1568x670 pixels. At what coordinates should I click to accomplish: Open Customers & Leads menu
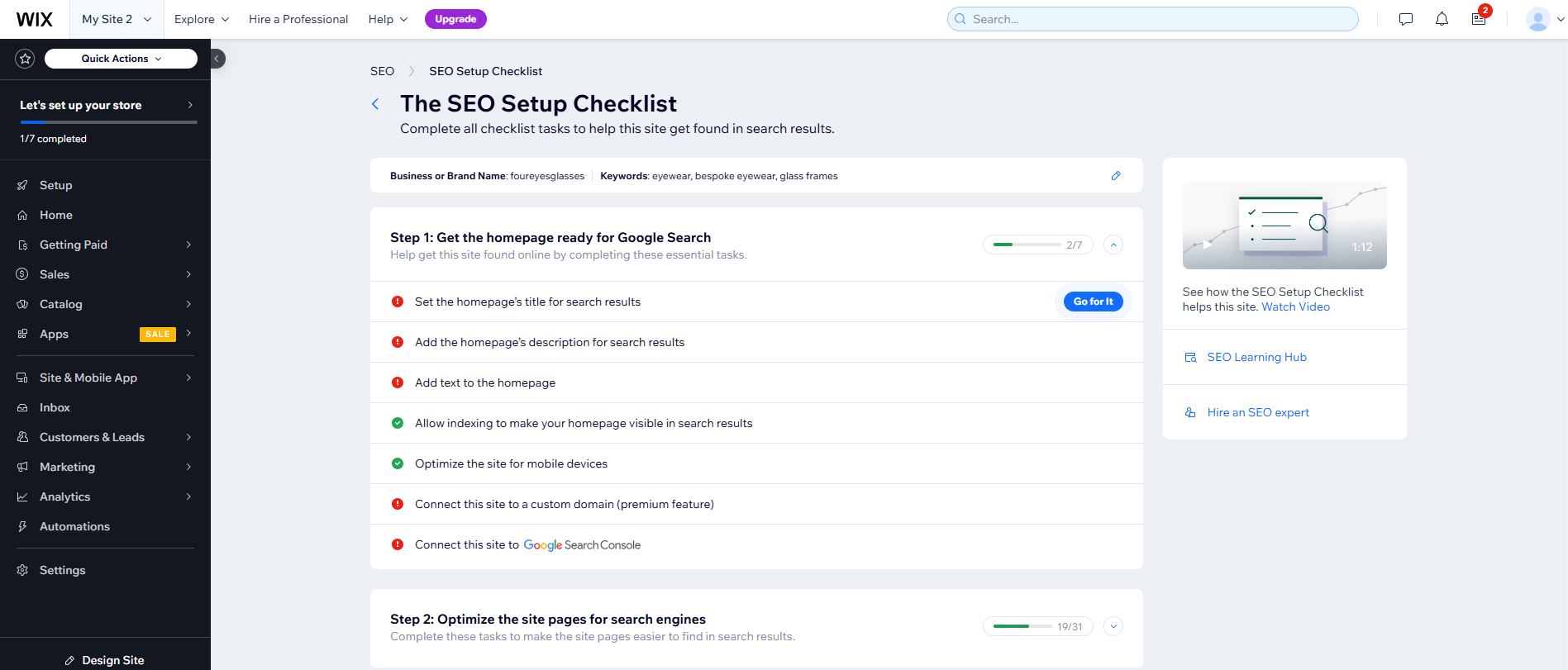tap(105, 437)
